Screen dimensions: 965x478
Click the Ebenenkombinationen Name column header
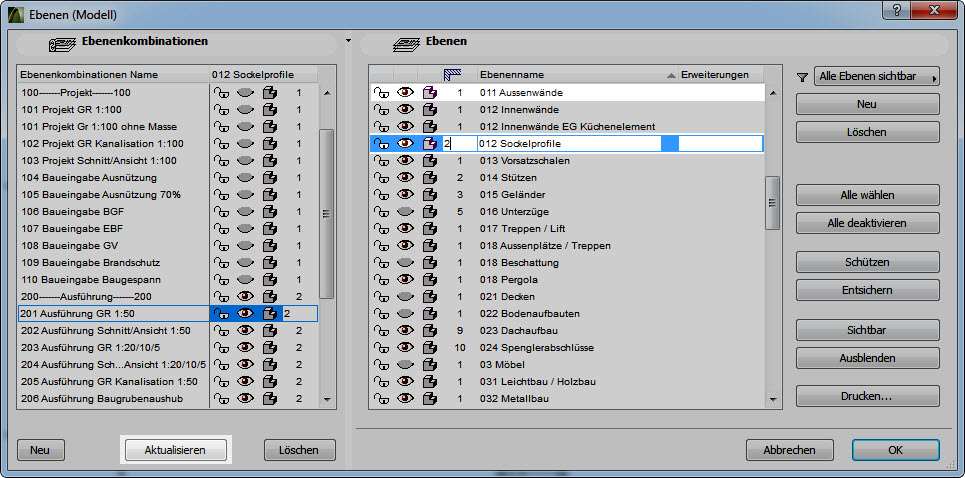click(113, 74)
